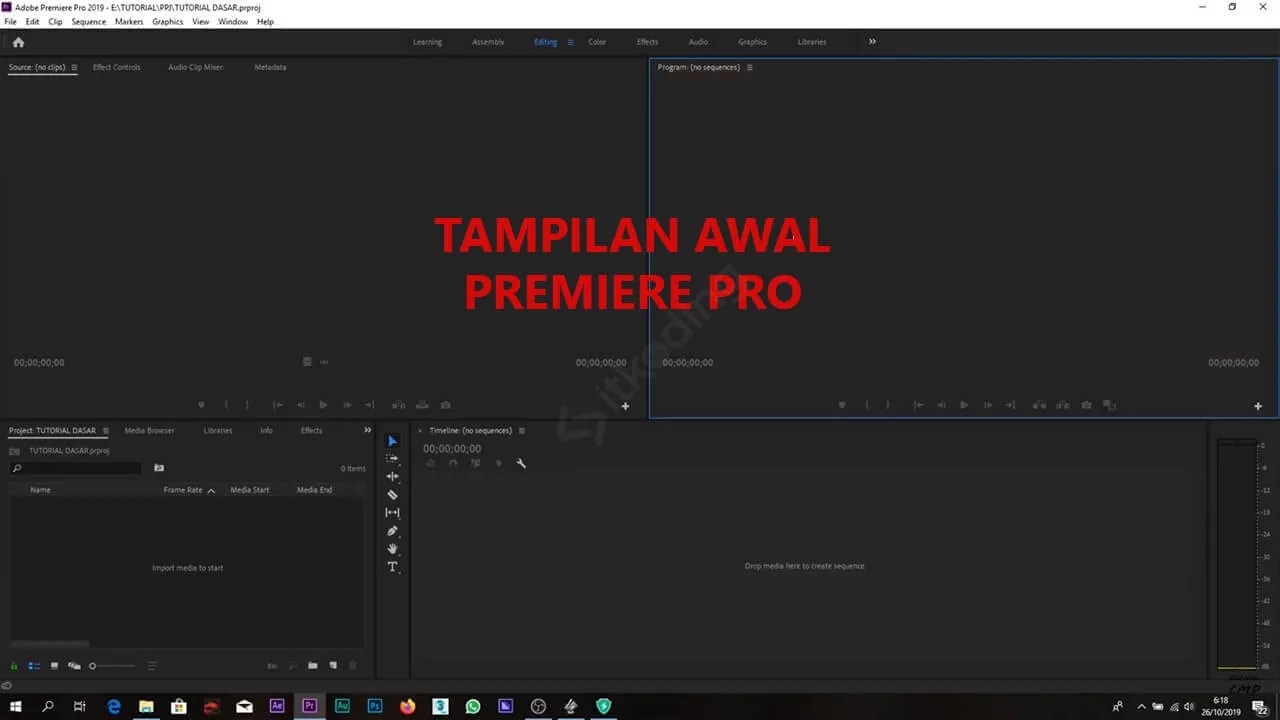The width and height of the screenshot is (1280, 720).
Task: Select the Pen tool
Action: (x=392, y=531)
